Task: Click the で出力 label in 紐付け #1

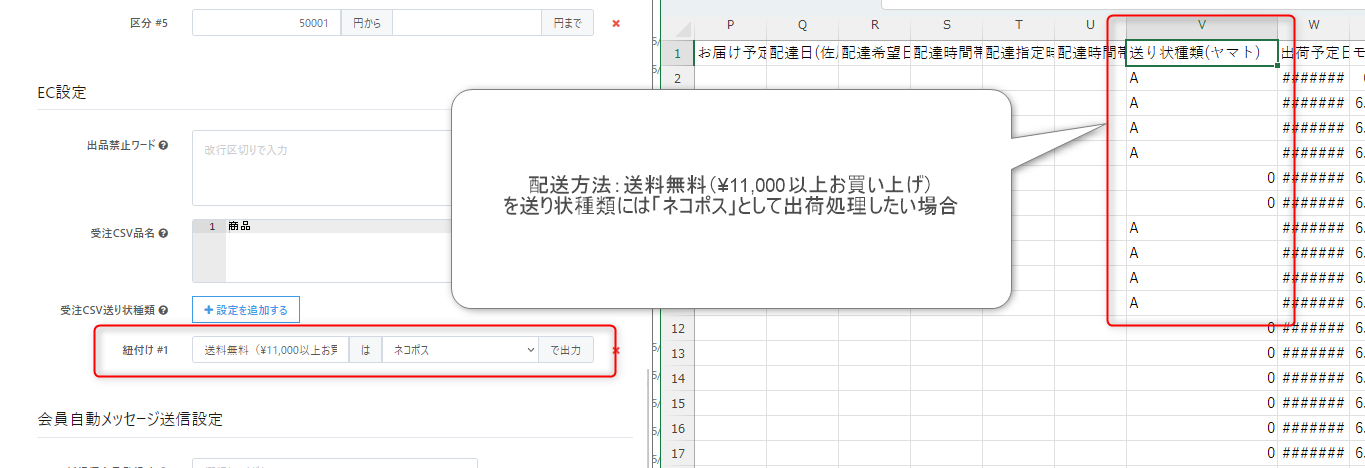Action: (566, 350)
